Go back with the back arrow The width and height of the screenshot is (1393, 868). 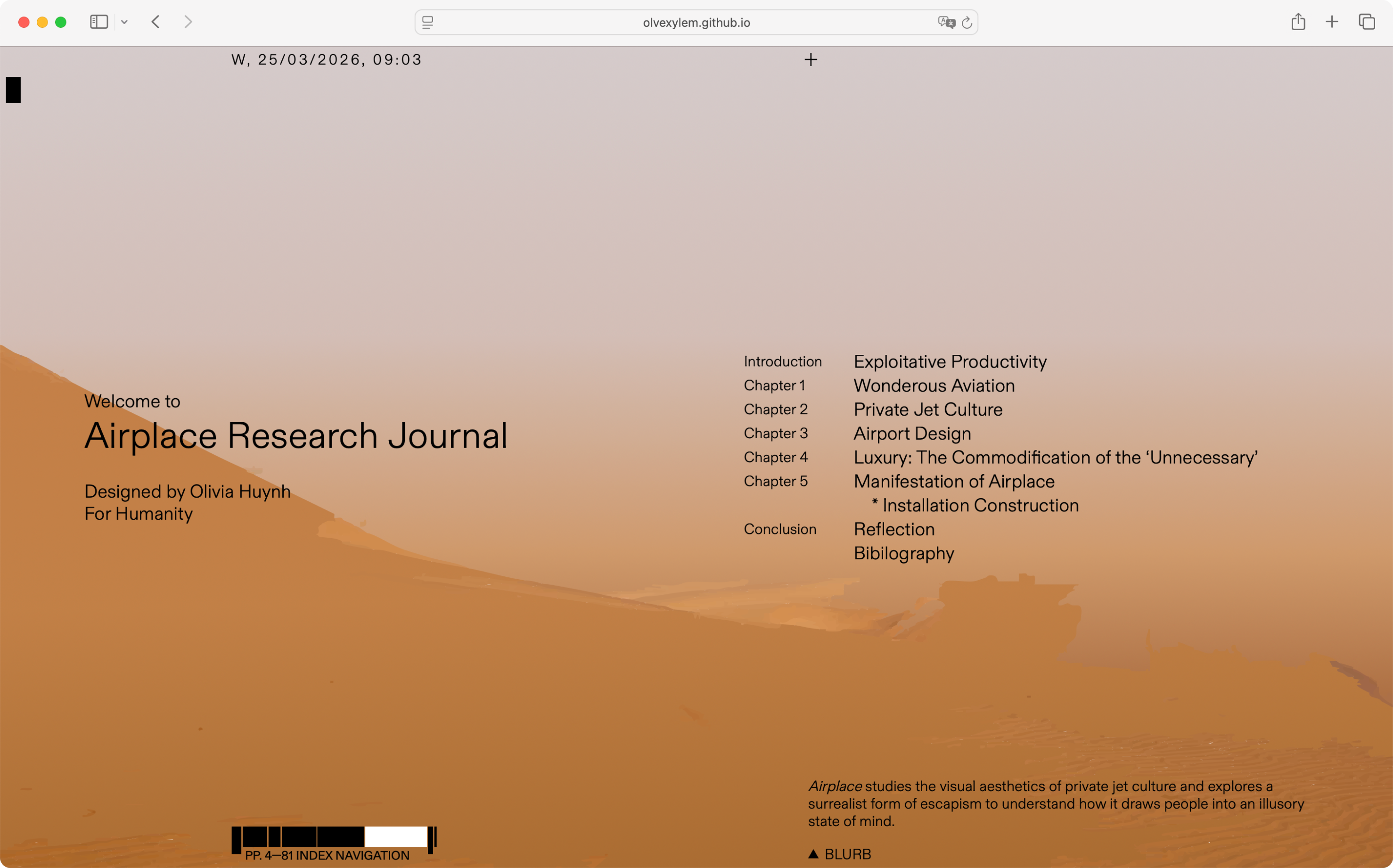(156, 23)
